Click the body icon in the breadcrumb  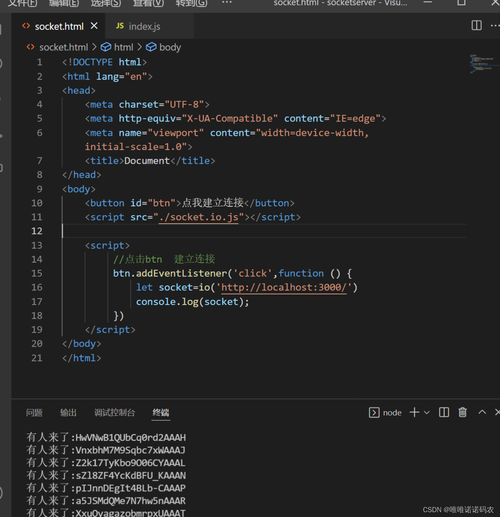pos(151,47)
